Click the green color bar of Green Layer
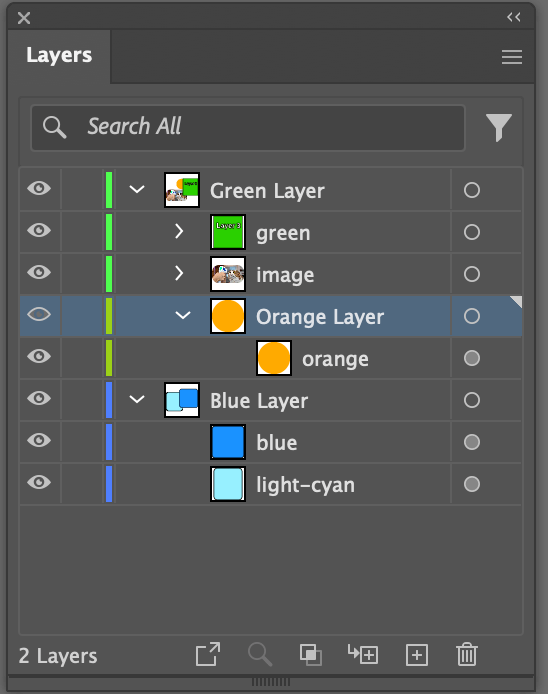 pyautogui.click(x=109, y=190)
